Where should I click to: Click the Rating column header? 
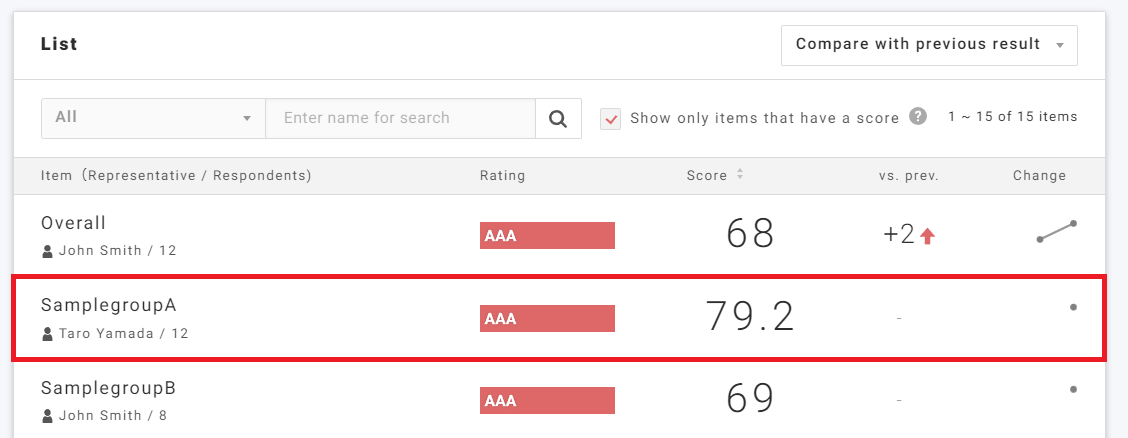pyautogui.click(x=502, y=176)
